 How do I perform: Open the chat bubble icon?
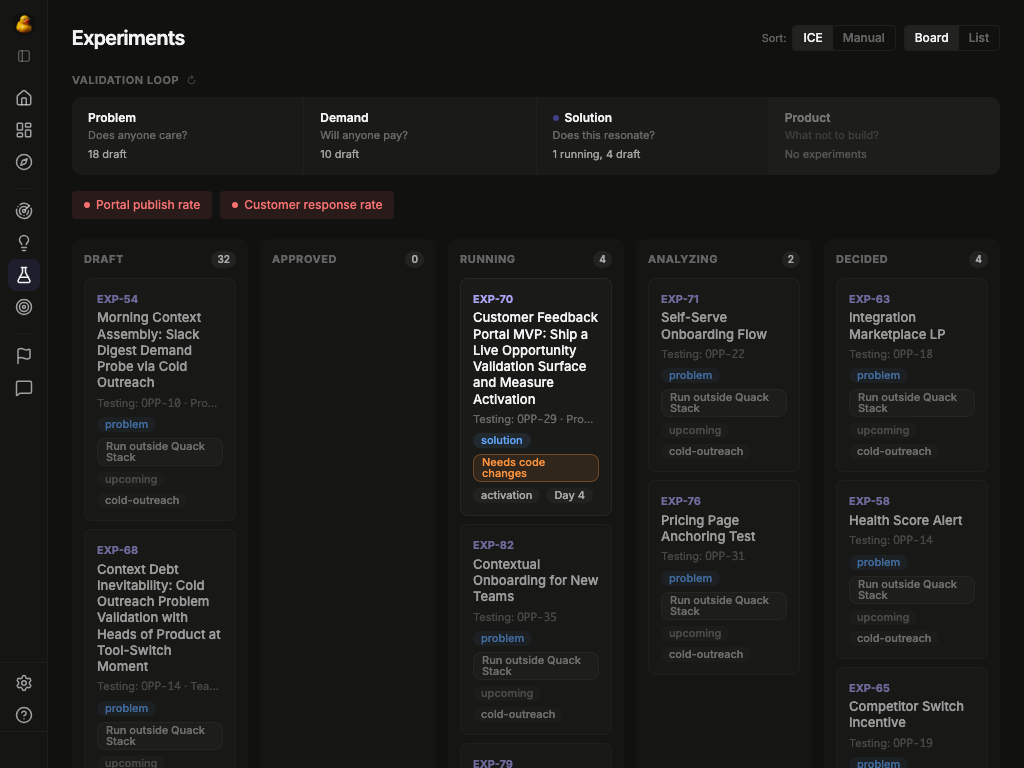click(24, 389)
